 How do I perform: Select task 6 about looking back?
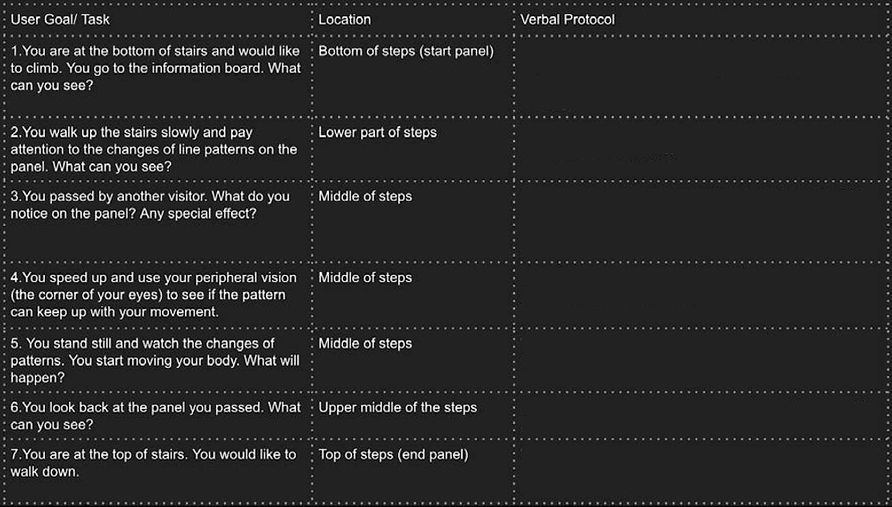coord(155,416)
